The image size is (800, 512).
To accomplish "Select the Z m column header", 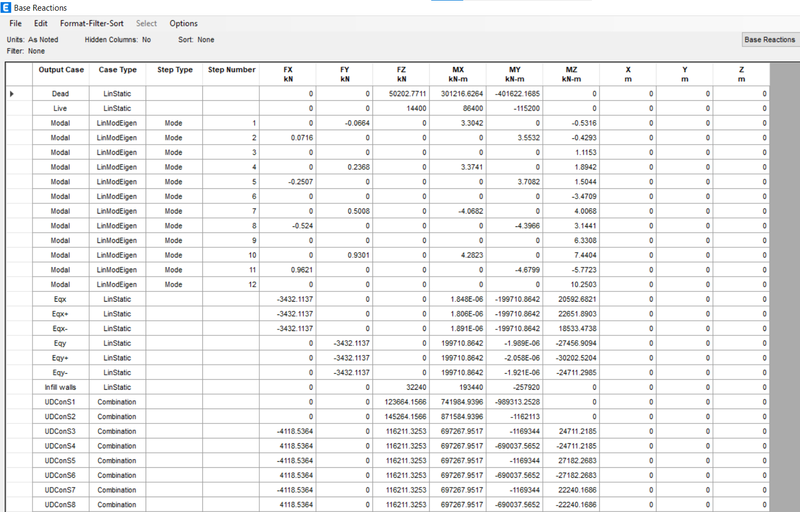I will point(741,74).
